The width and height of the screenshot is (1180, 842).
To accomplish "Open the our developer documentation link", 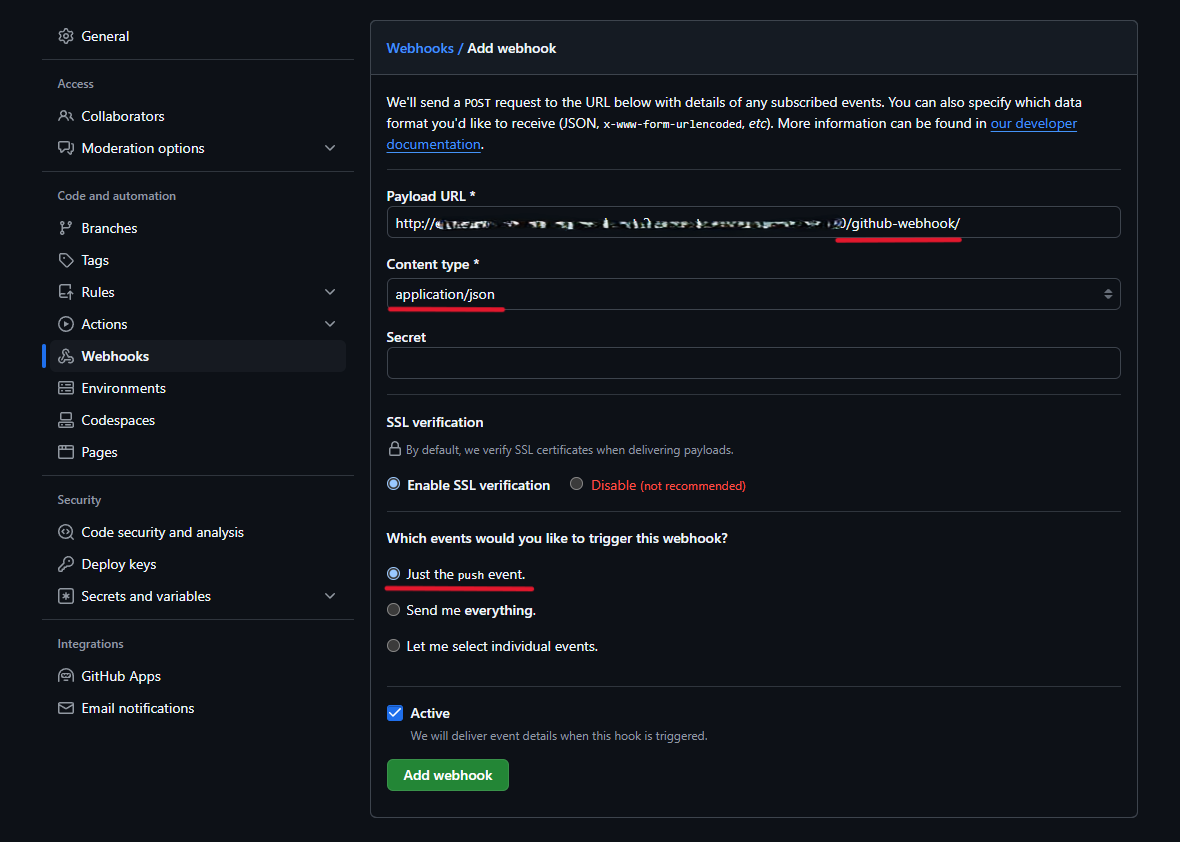I will click(1033, 123).
